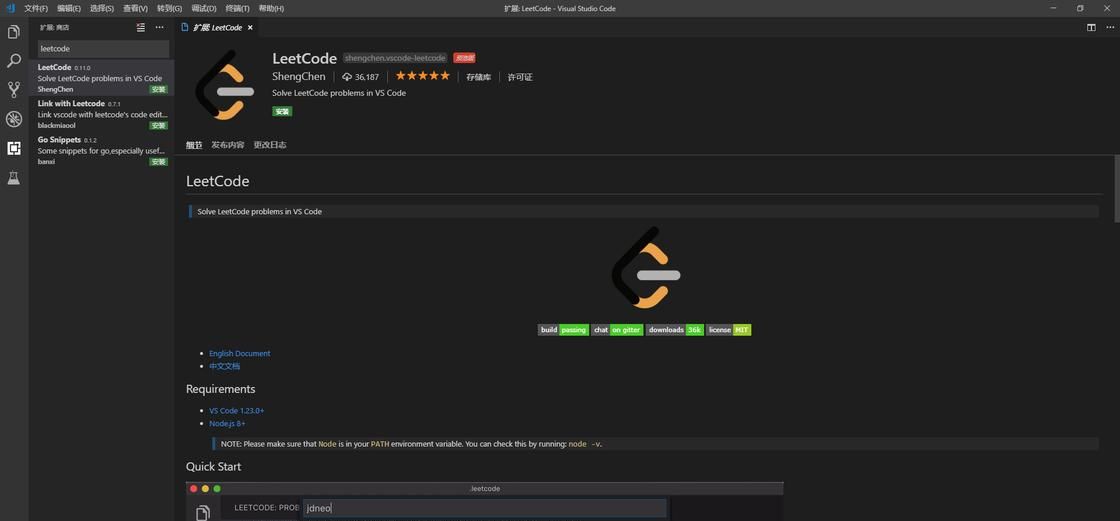
Task: Open the 编辑(E) menu
Action: pyautogui.click(x=69, y=9)
